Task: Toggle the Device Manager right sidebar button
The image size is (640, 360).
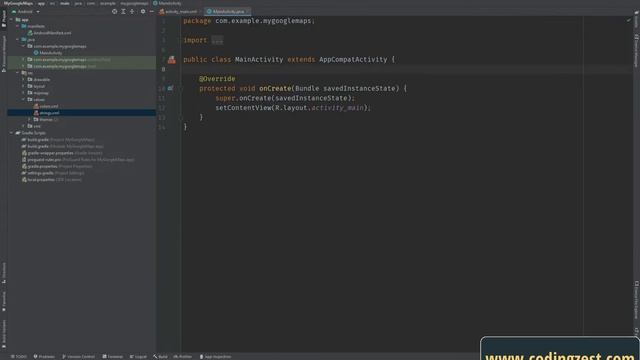Action: (636, 51)
